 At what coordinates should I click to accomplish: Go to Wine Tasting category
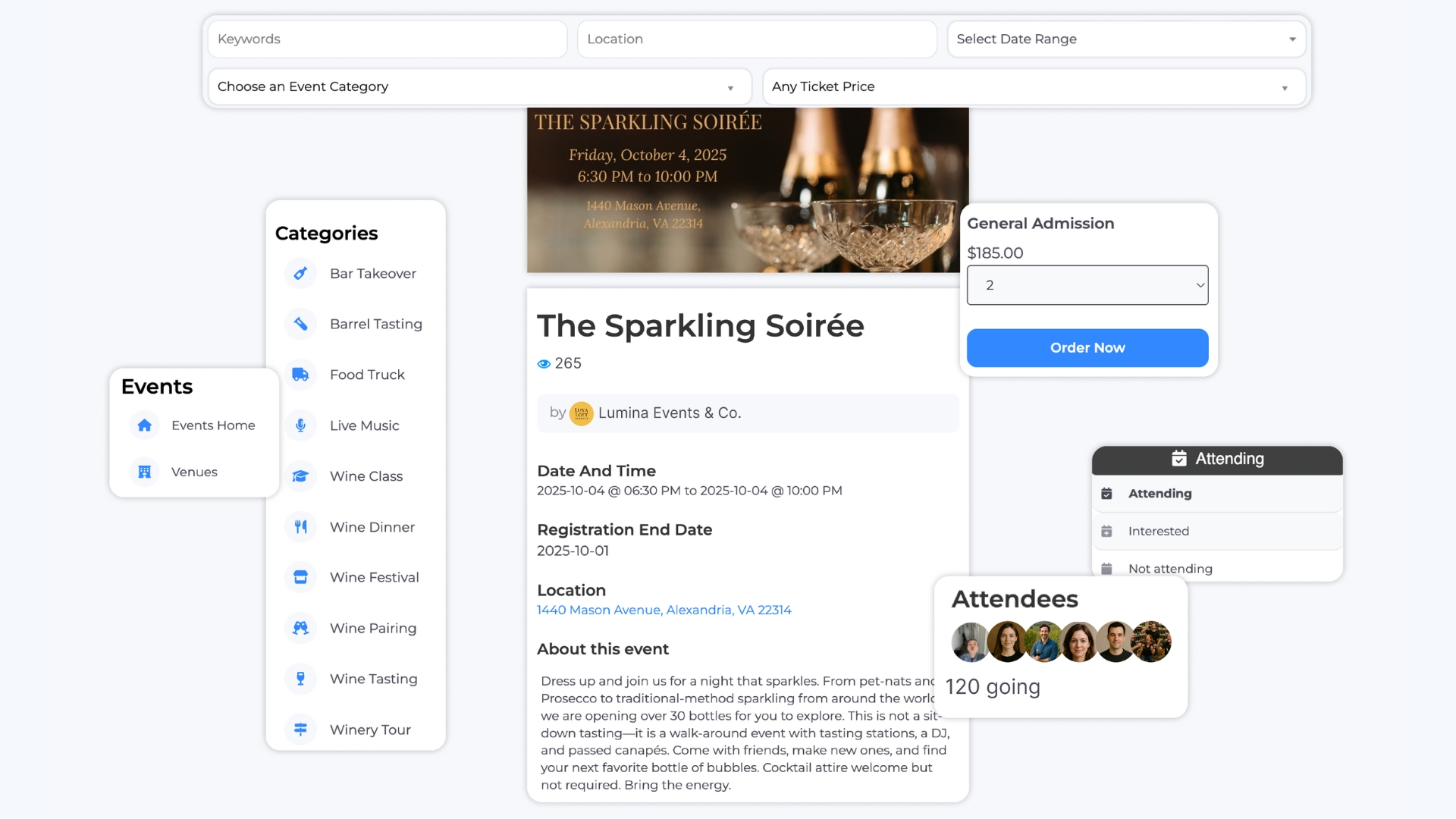[x=373, y=679]
